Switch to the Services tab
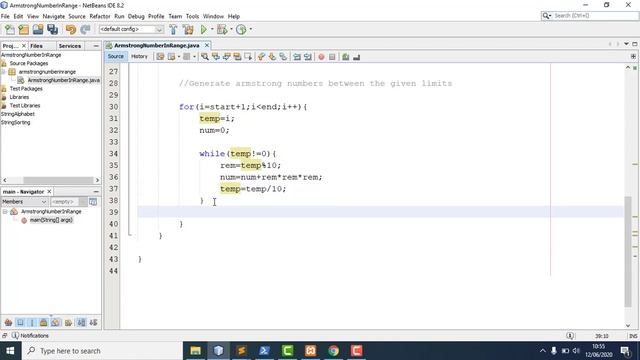This screenshot has height=360, width=640. 70,46
